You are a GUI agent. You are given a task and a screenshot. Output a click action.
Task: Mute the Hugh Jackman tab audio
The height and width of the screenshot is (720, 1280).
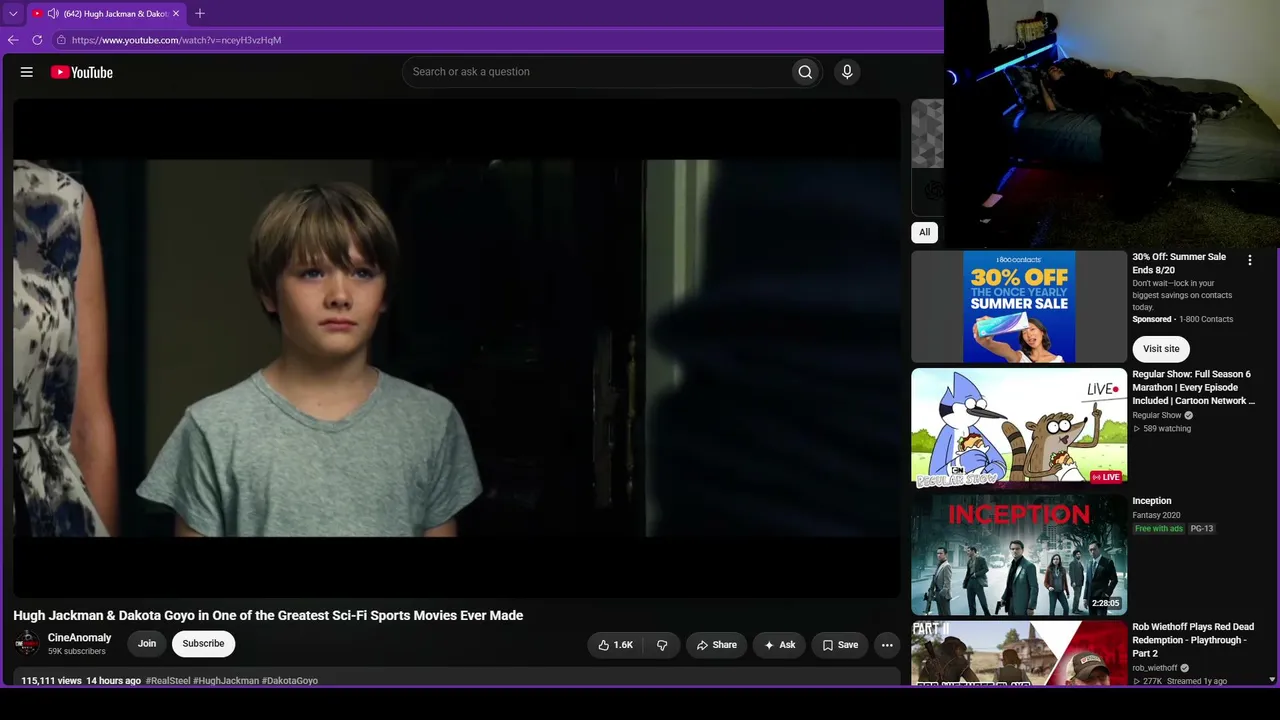click(53, 14)
